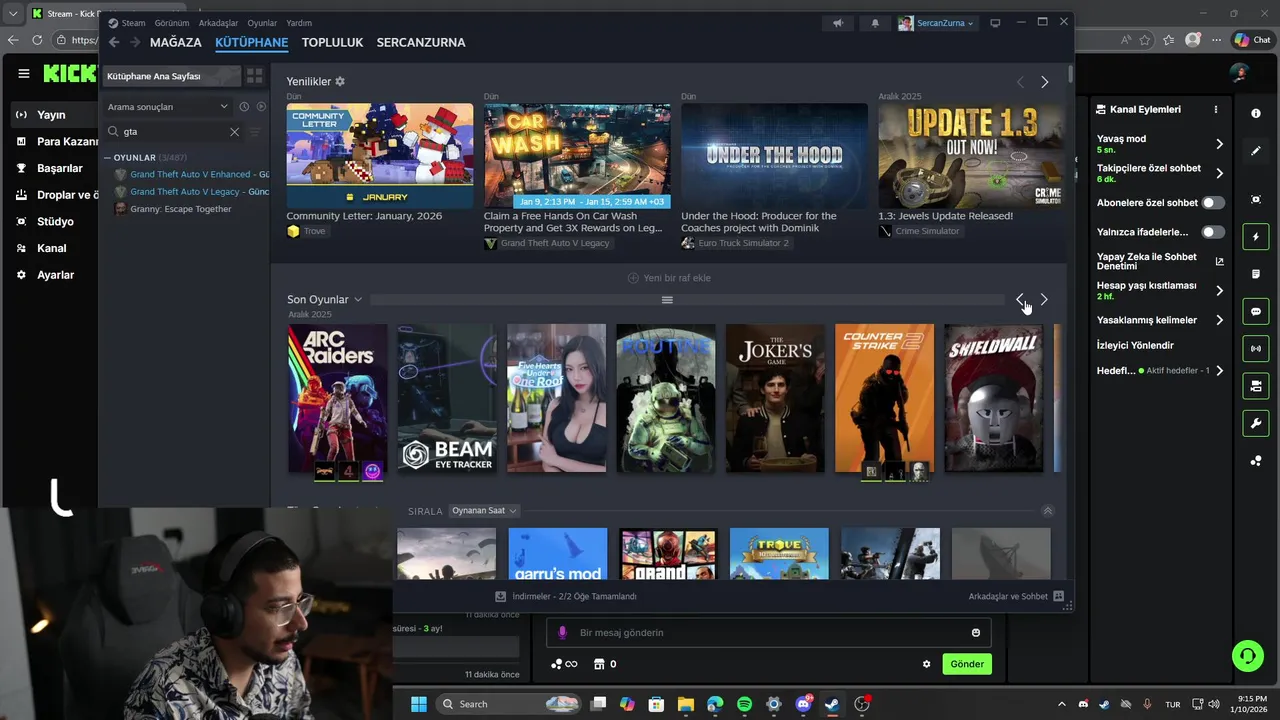
Task: Open Oynanan Saat sort dropdown
Action: click(x=483, y=511)
